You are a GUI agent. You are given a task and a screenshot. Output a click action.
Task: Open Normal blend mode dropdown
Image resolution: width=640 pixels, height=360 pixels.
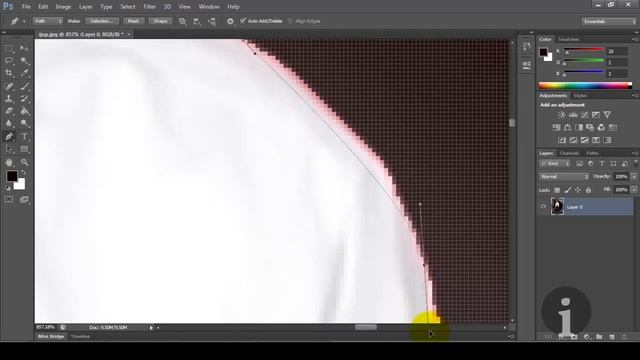tap(564, 177)
